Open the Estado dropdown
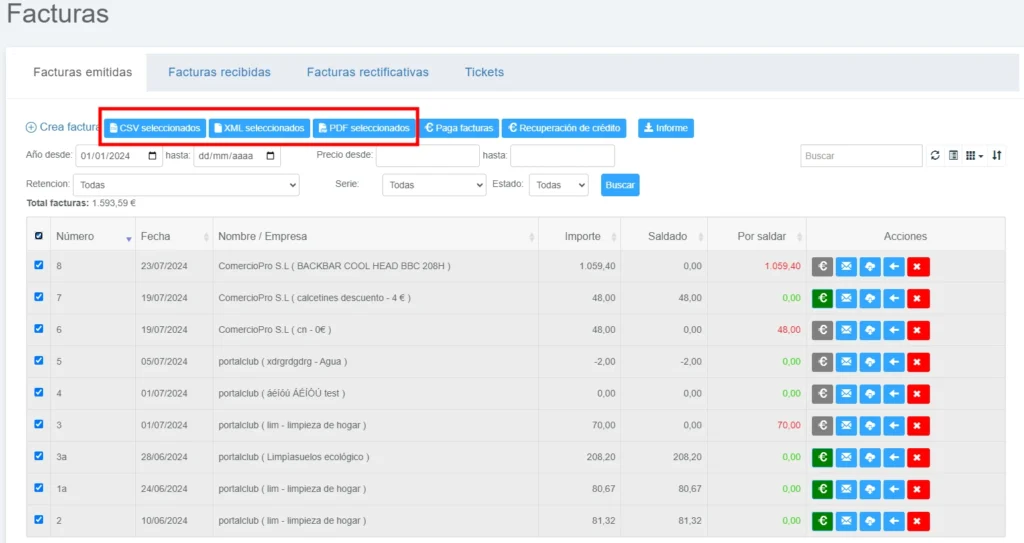This screenshot has height=543, width=1024. 558,185
